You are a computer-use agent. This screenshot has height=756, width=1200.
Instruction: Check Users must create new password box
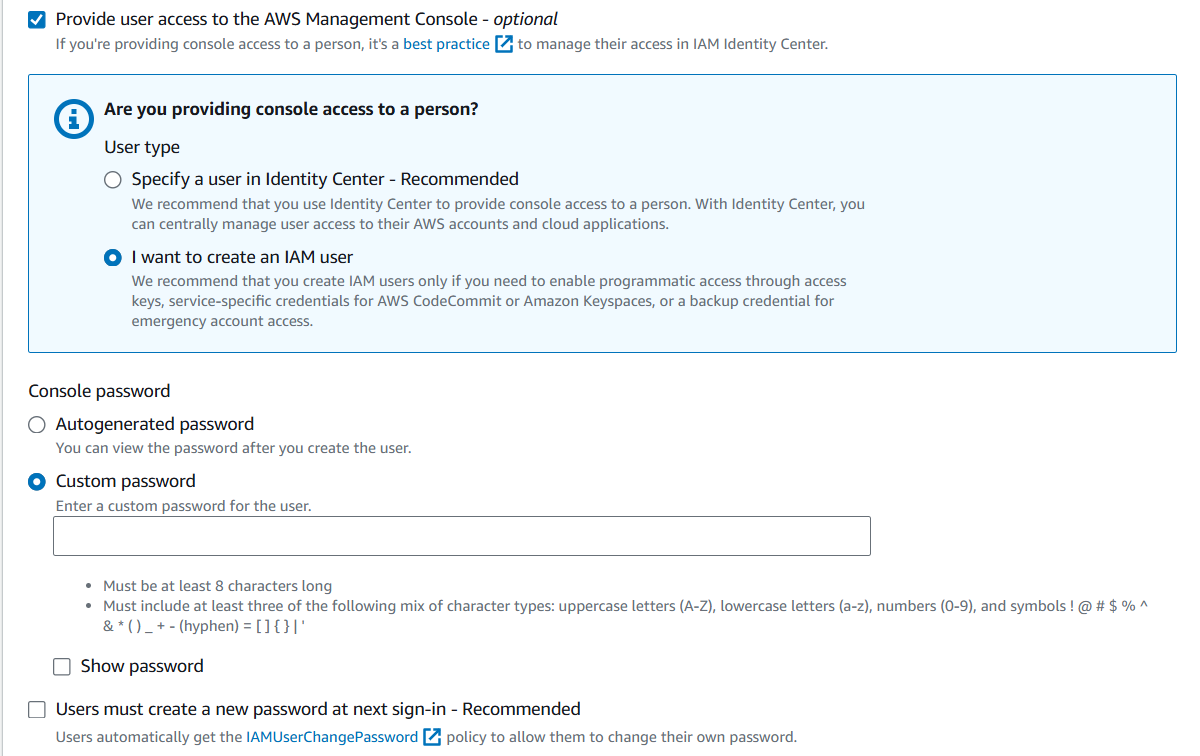(37, 710)
